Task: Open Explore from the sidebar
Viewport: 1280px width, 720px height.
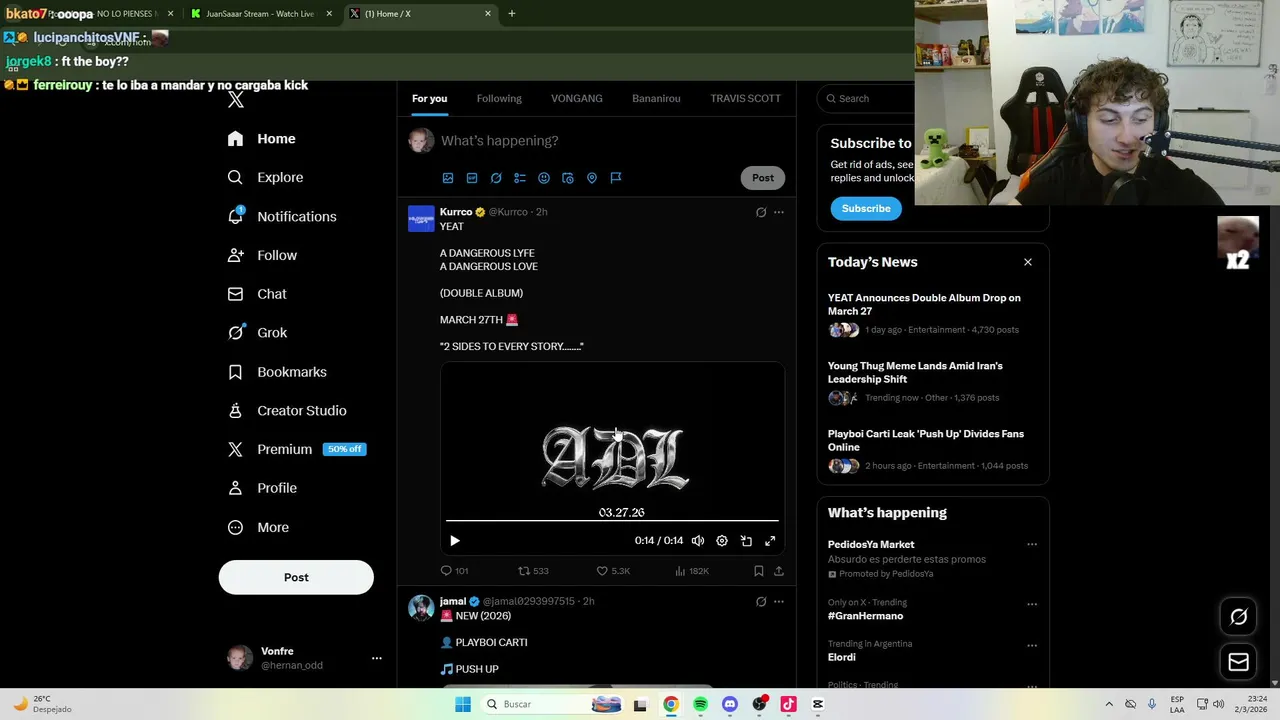Action: [x=265, y=177]
